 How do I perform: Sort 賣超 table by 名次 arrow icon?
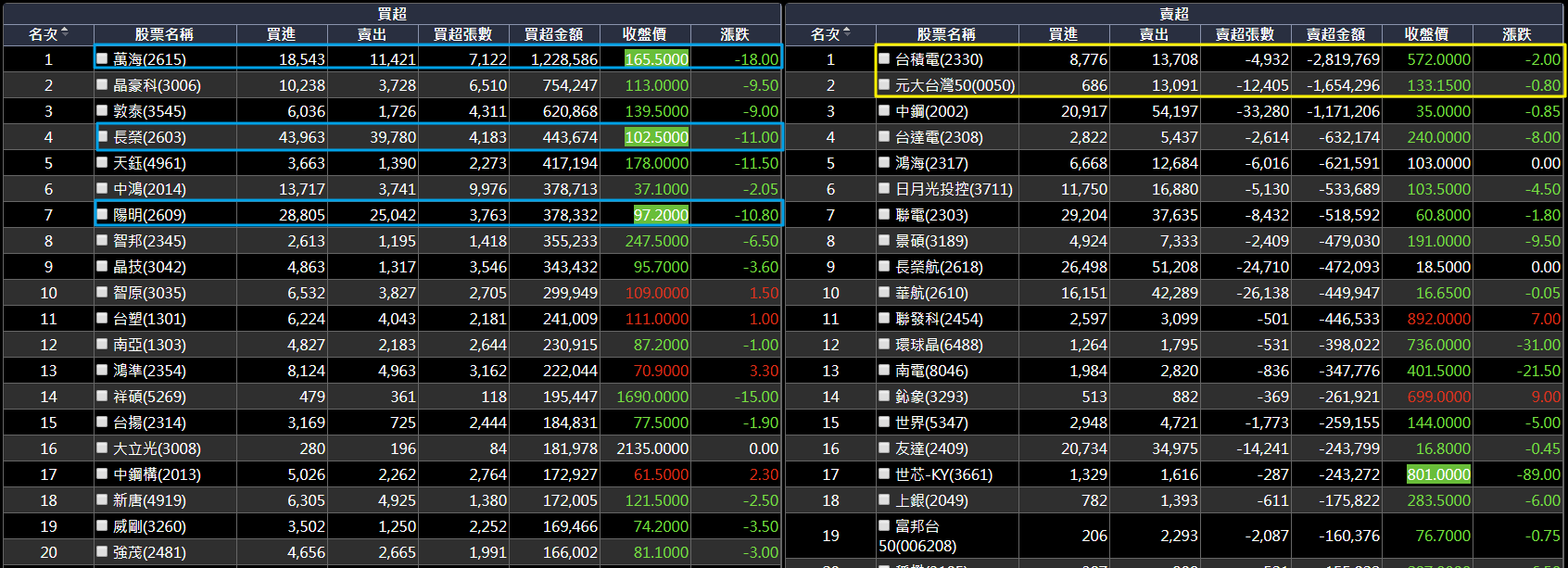847,33
